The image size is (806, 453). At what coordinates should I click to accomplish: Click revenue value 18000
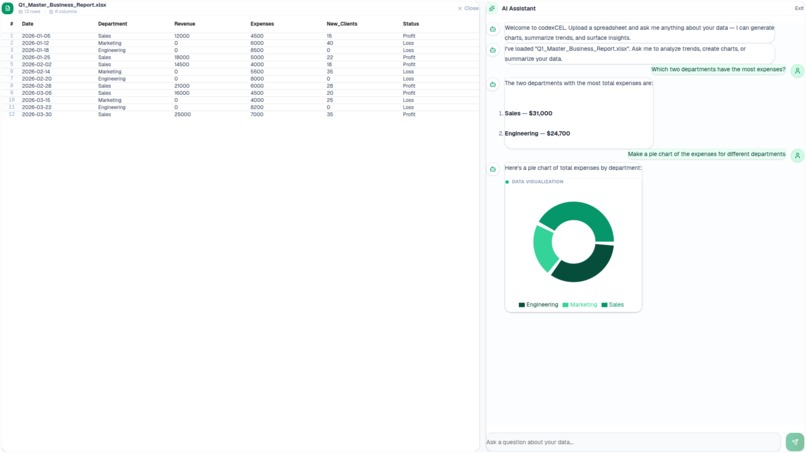click(x=182, y=58)
